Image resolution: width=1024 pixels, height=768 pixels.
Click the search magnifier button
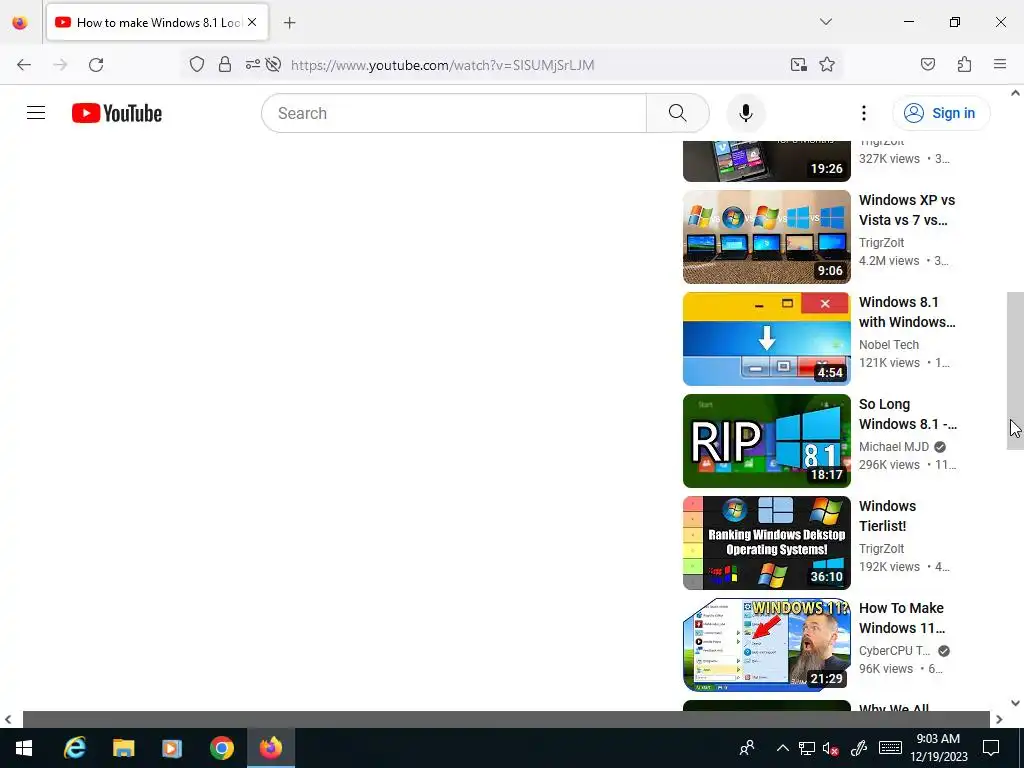[x=677, y=113]
